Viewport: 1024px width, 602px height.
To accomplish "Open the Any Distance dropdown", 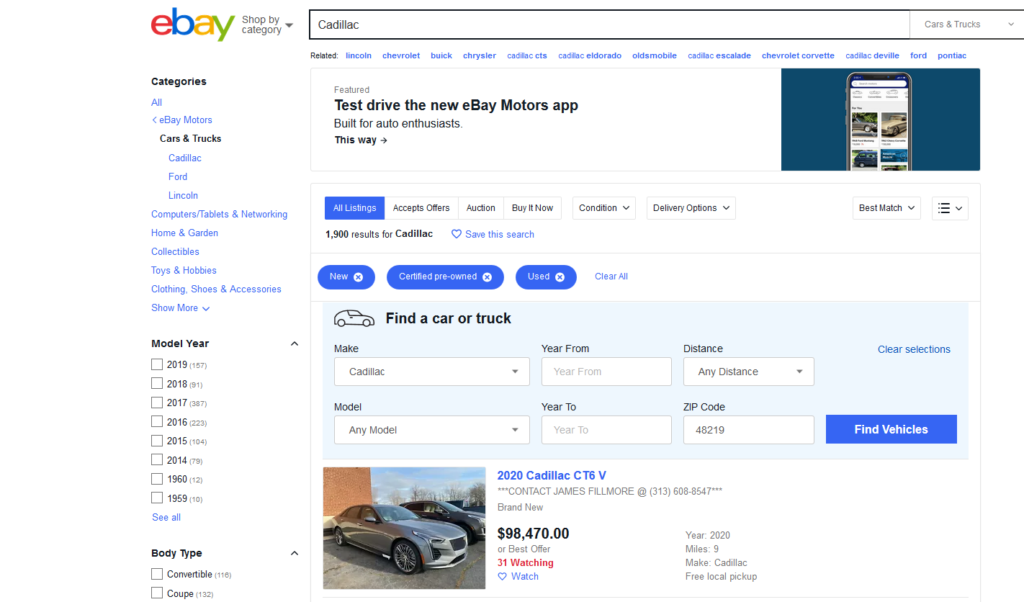I will tap(748, 372).
